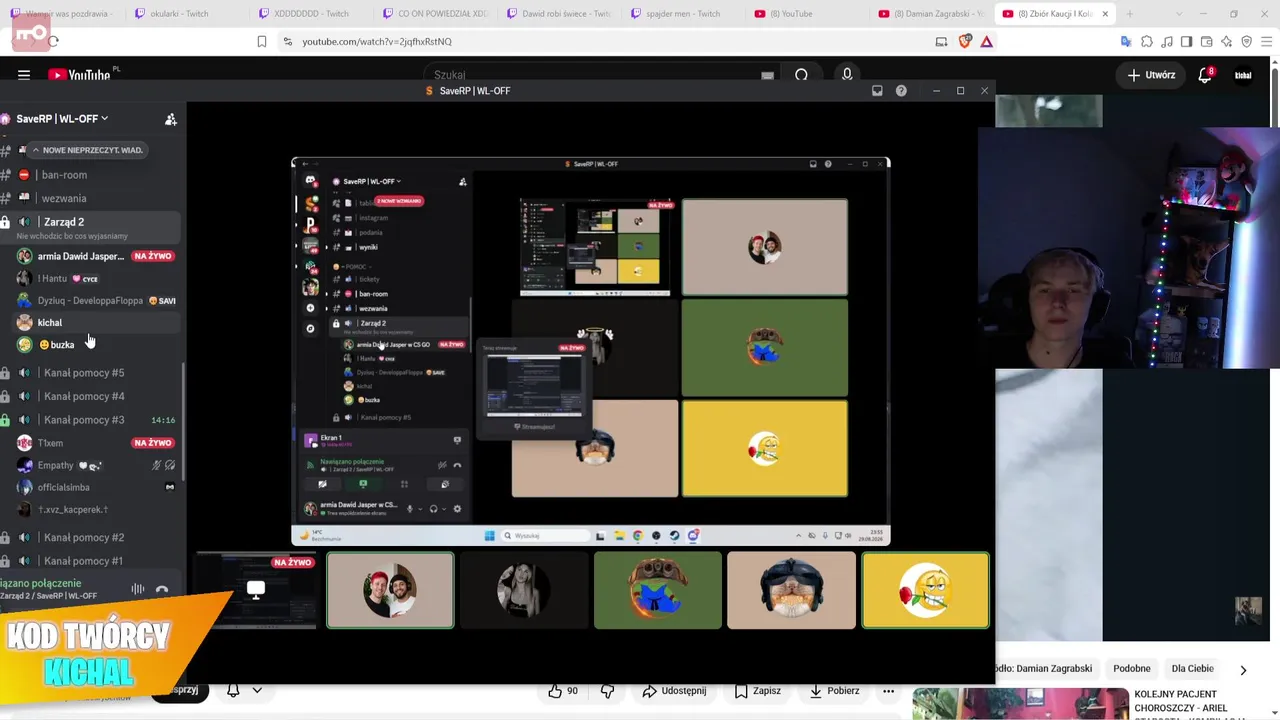Search by voice with the microphone button
The image size is (1280, 720).
(x=847, y=75)
